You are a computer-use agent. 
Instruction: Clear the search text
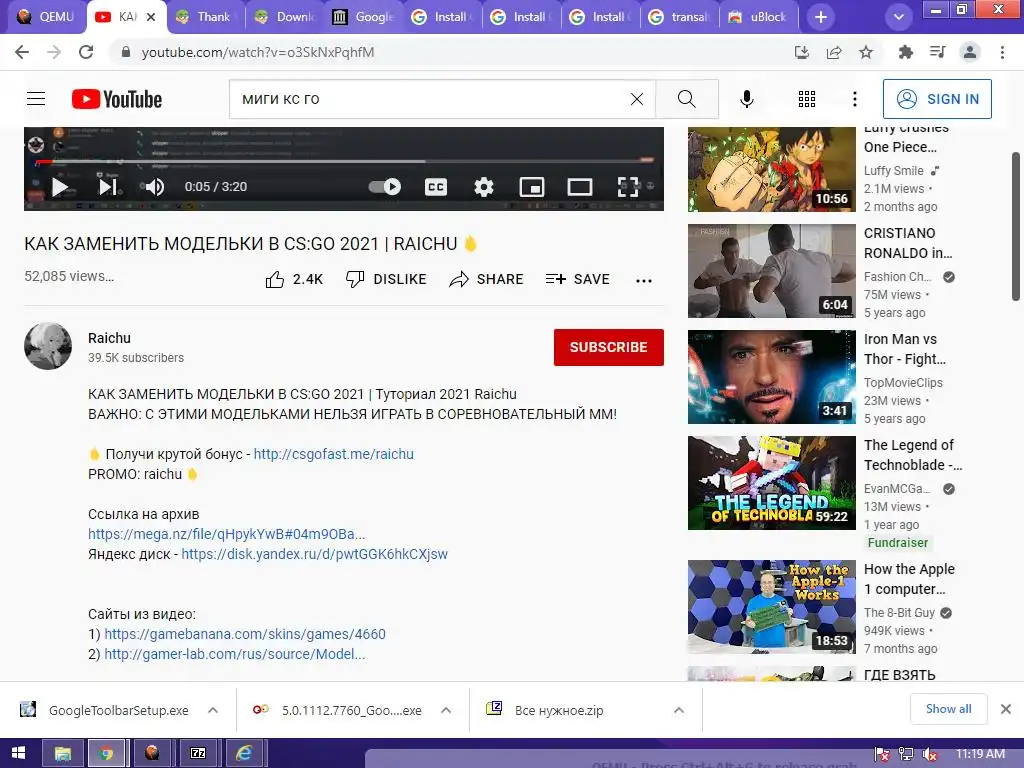pos(637,99)
